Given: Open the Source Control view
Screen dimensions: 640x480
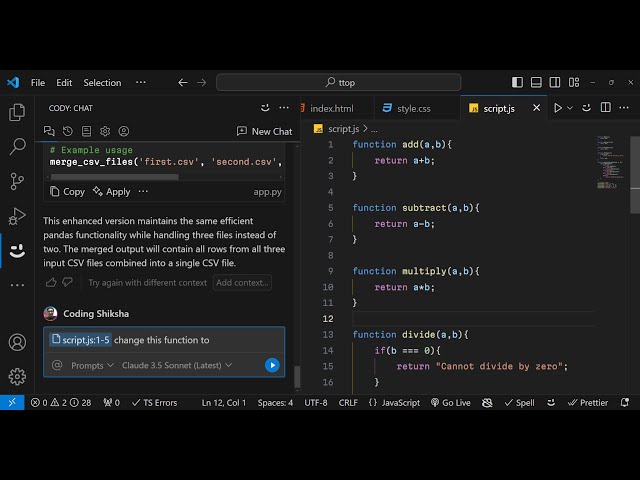Looking at the screenshot, I should click(17, 181).
